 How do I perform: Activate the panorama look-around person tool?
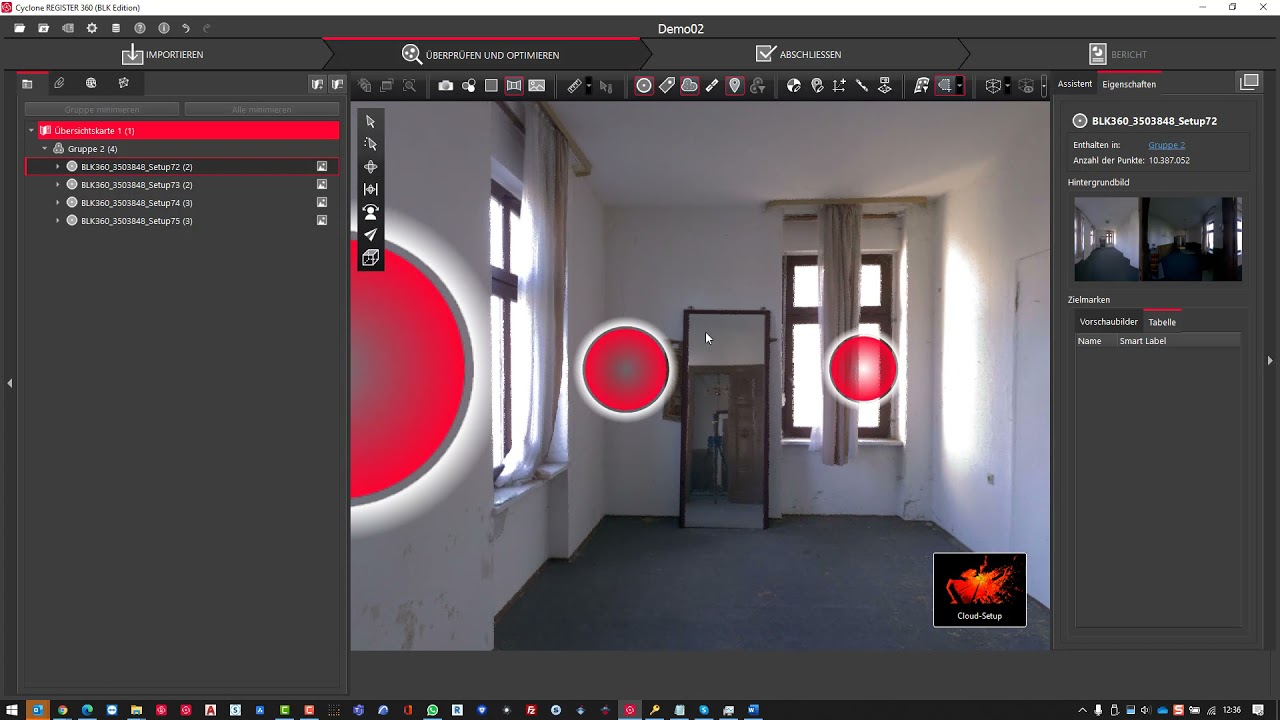click(371, 212)
